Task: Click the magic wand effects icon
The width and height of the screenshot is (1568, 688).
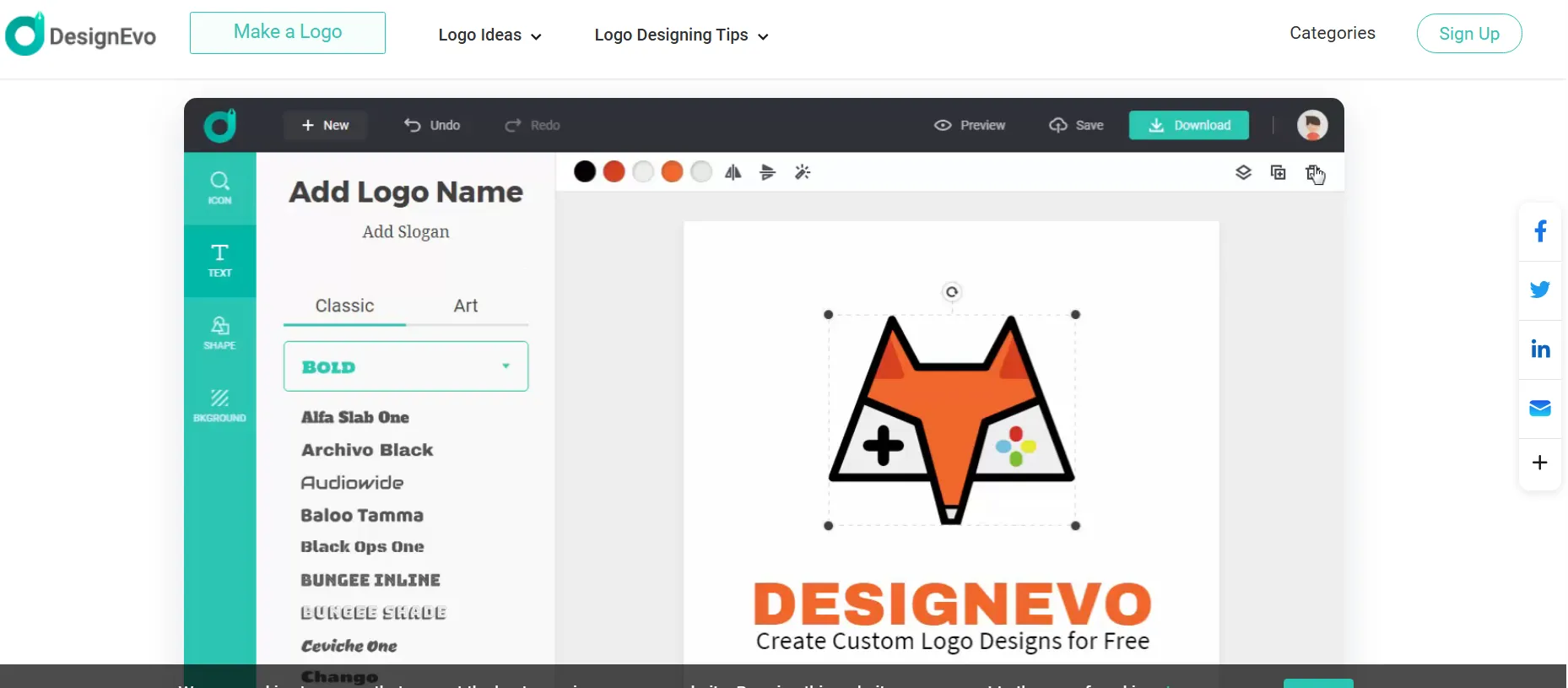Action: (803, 172)
